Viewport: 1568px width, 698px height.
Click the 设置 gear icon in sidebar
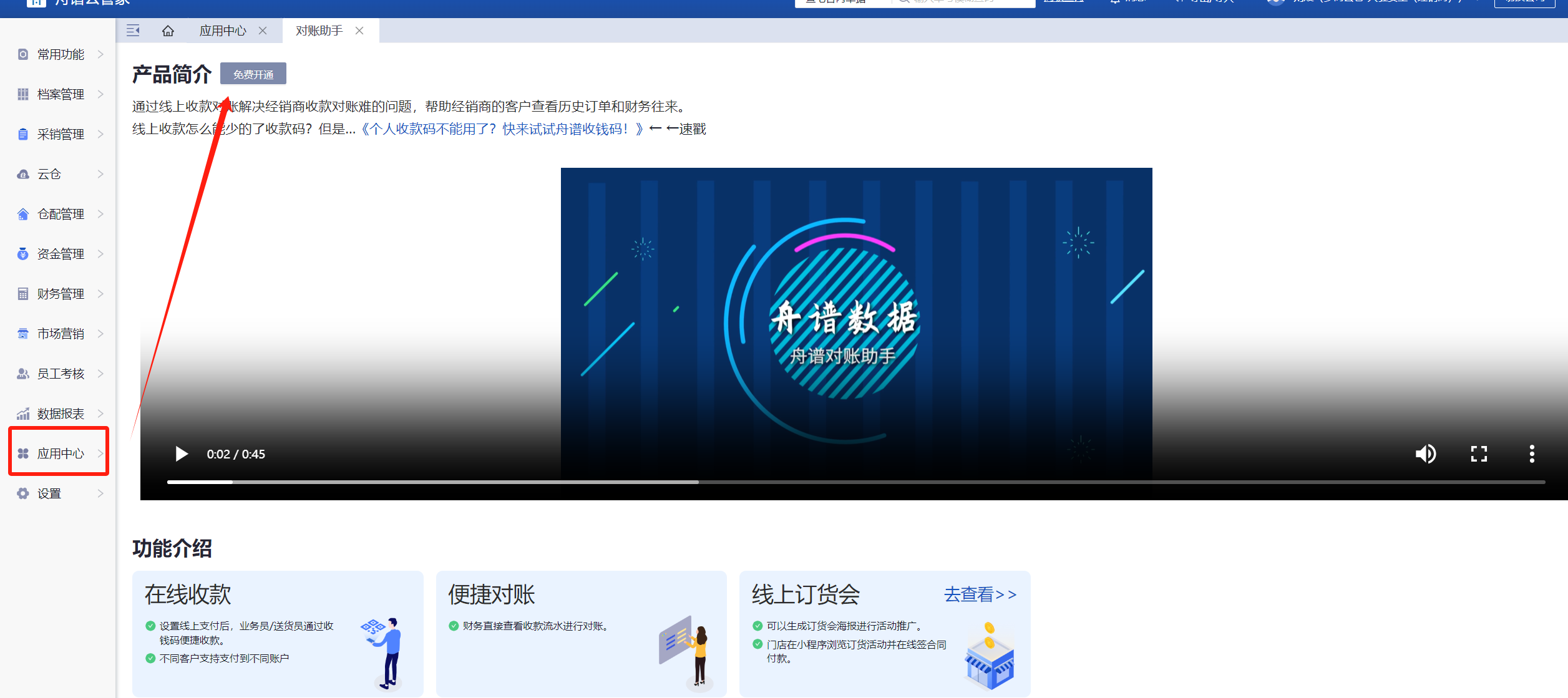pyautogui.click(x=23, y=493)
